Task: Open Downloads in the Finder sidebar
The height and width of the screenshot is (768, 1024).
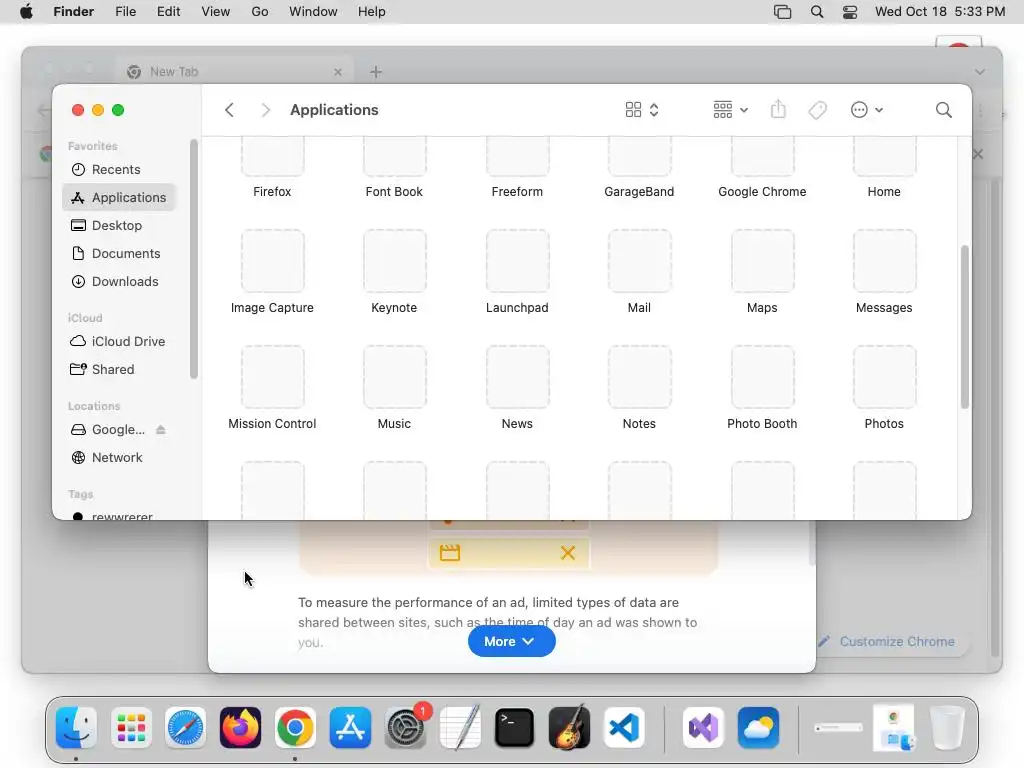Action: tap(119, 281)
